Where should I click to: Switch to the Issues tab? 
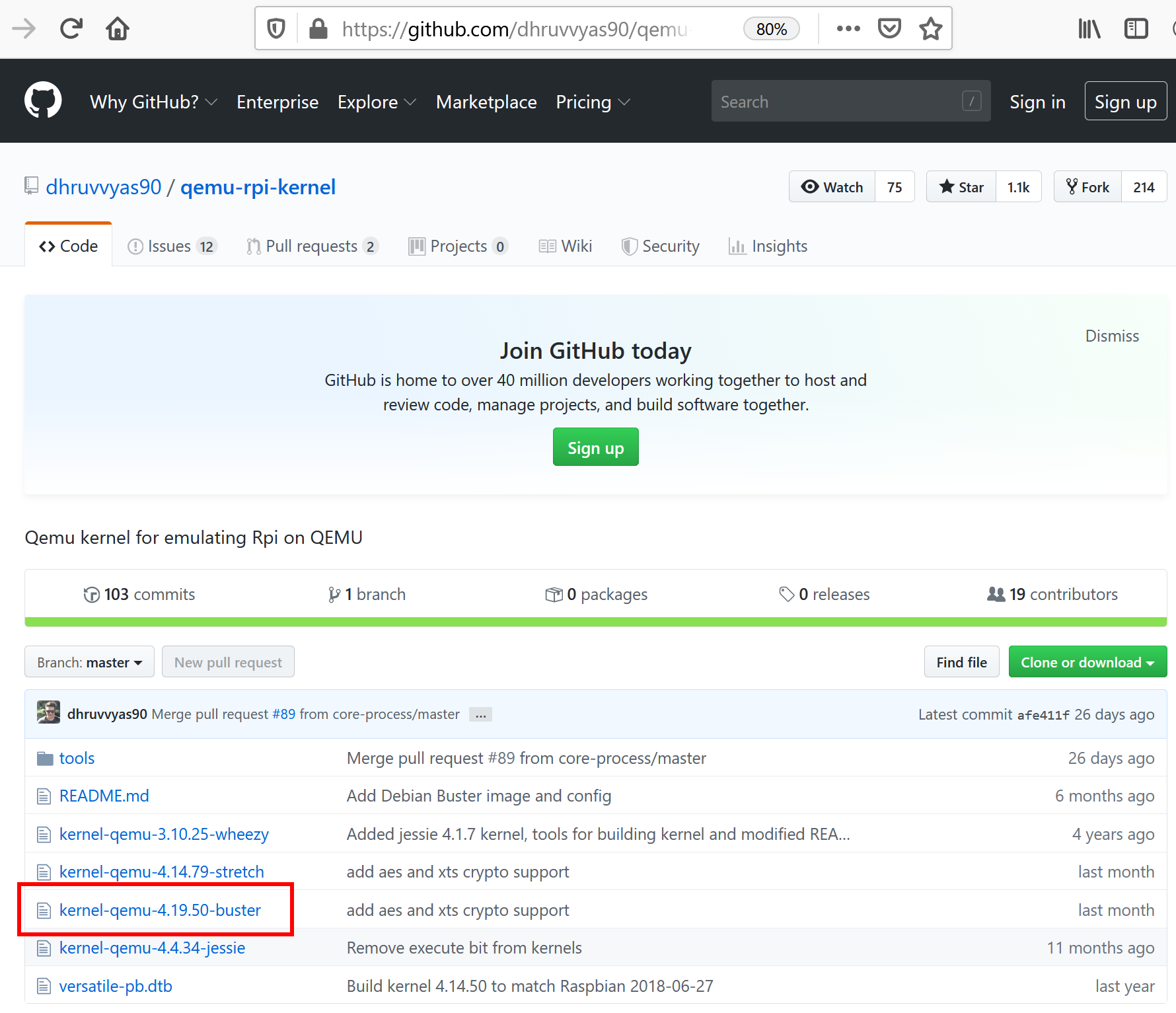(172, 246)
